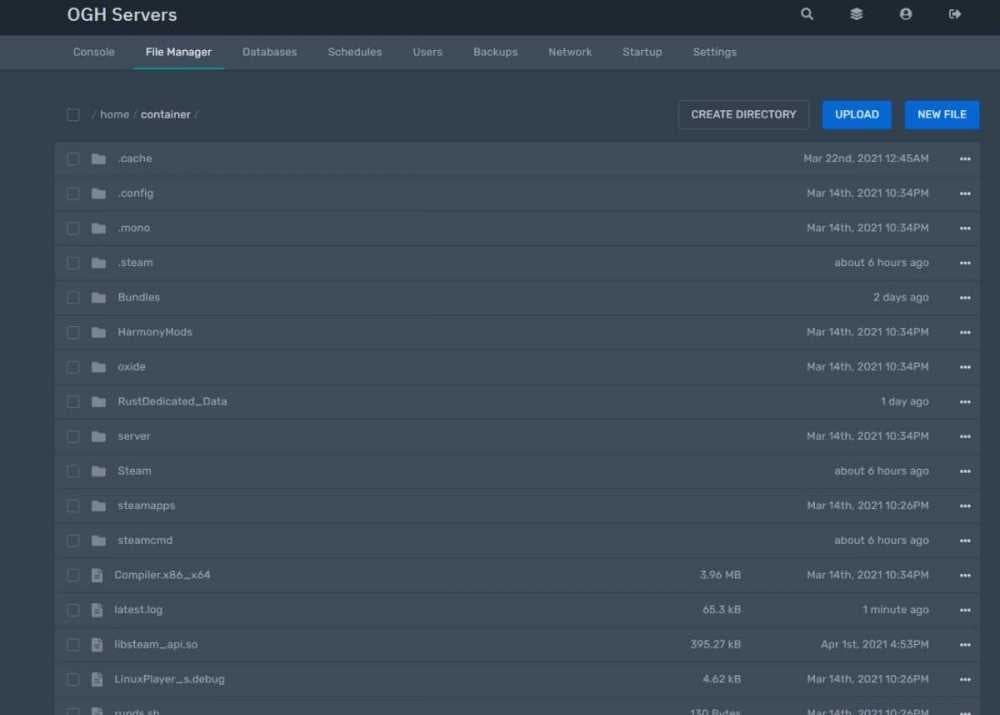Click the blue Upload button
The width and height of the screenshot is (1000, 715).
click(856, 115)
